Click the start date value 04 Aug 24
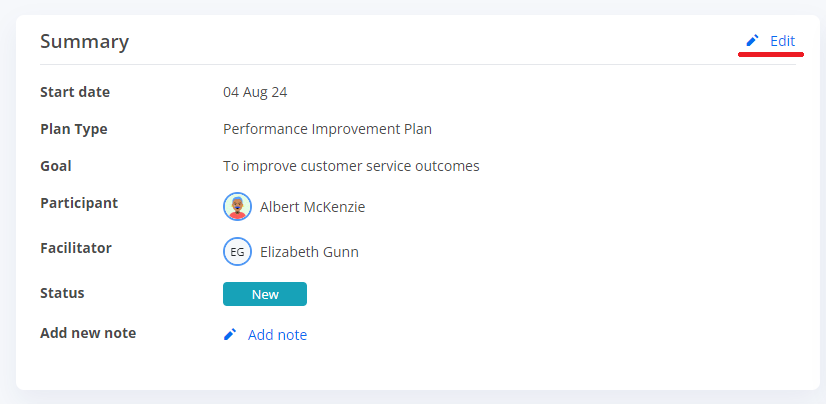826x404 pixels. click(x=255, y=92)
